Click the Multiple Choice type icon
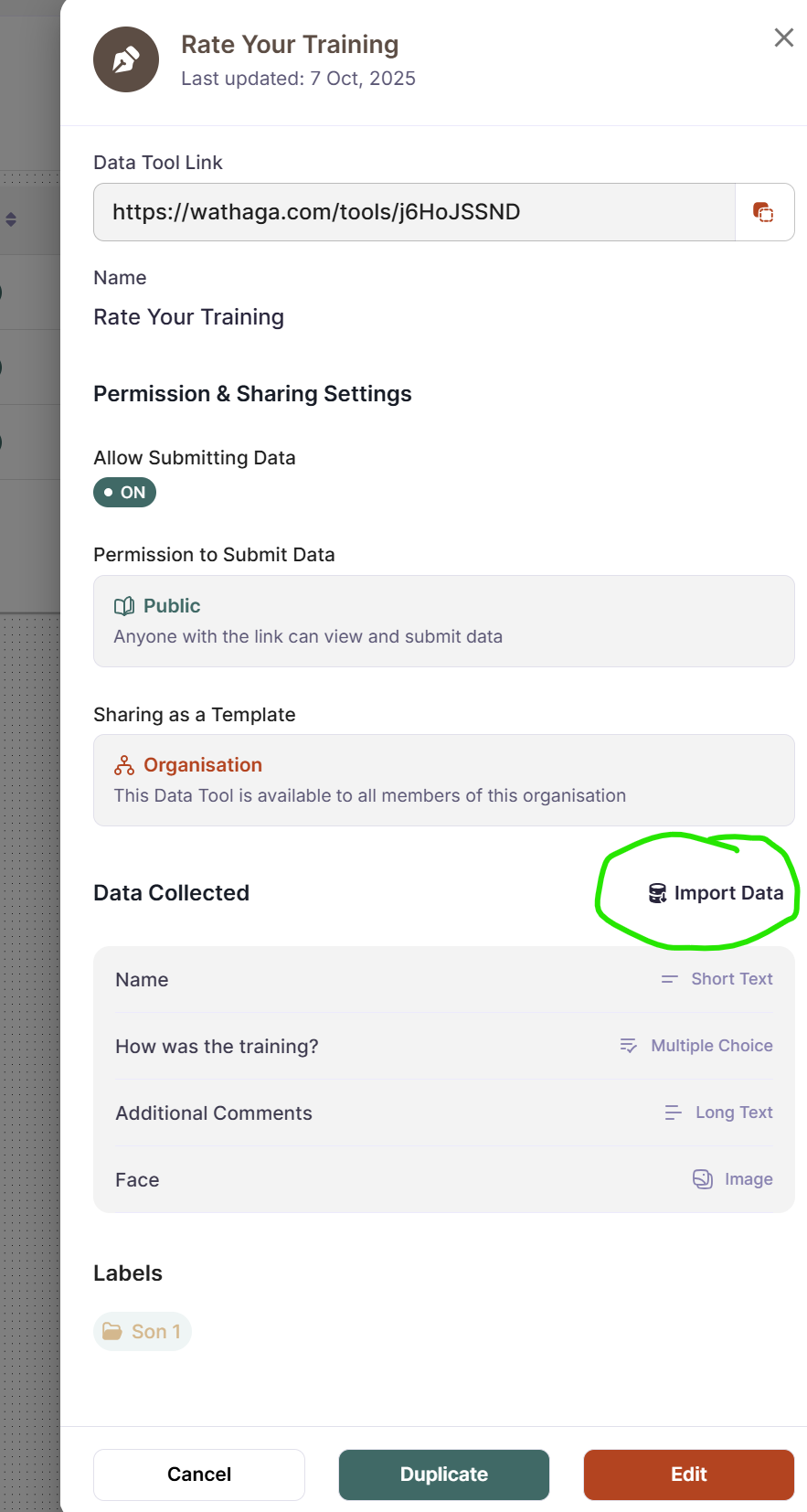 [x=629, y=1046]
